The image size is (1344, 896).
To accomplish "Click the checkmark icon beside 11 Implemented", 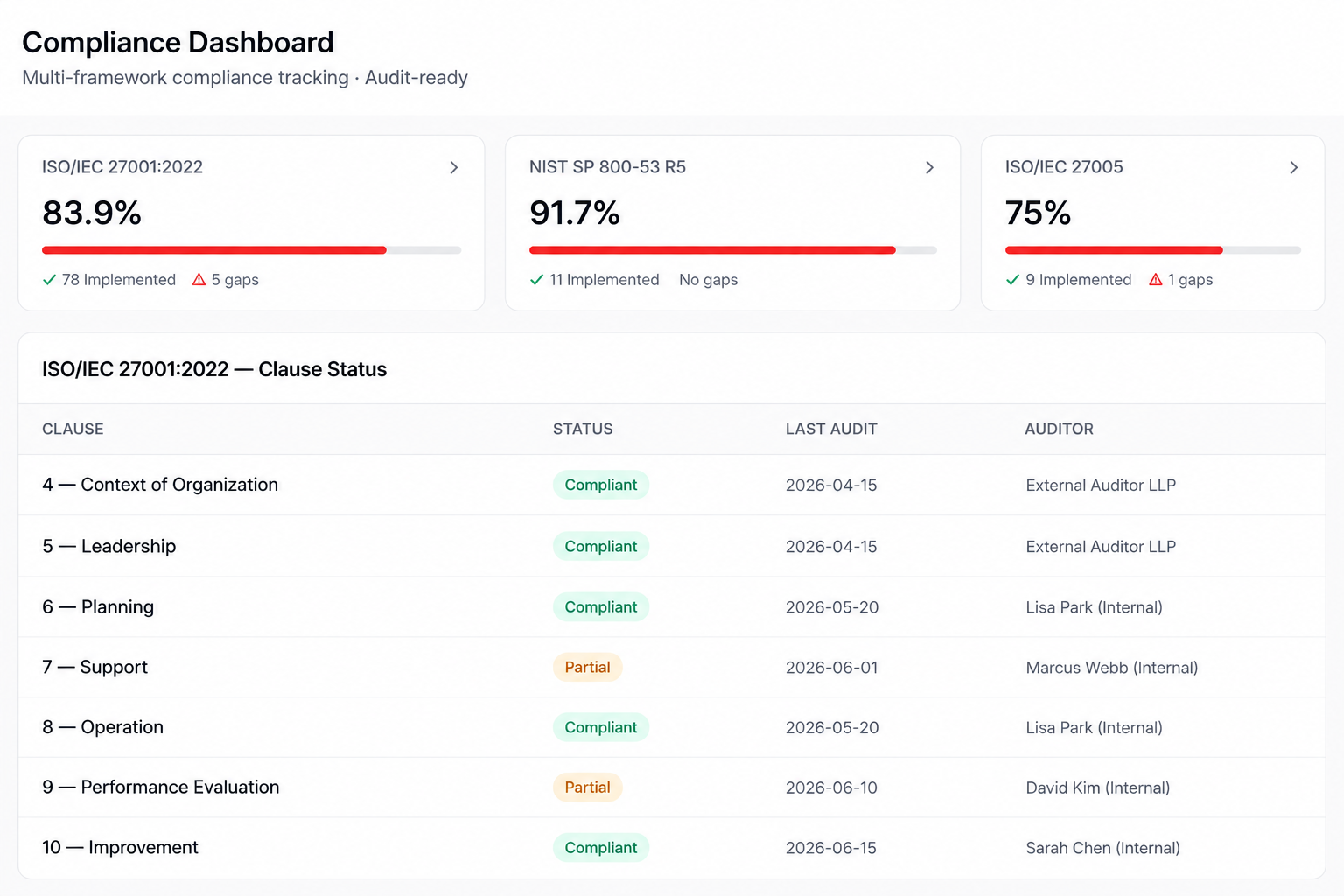I will (x=536, y=280).
